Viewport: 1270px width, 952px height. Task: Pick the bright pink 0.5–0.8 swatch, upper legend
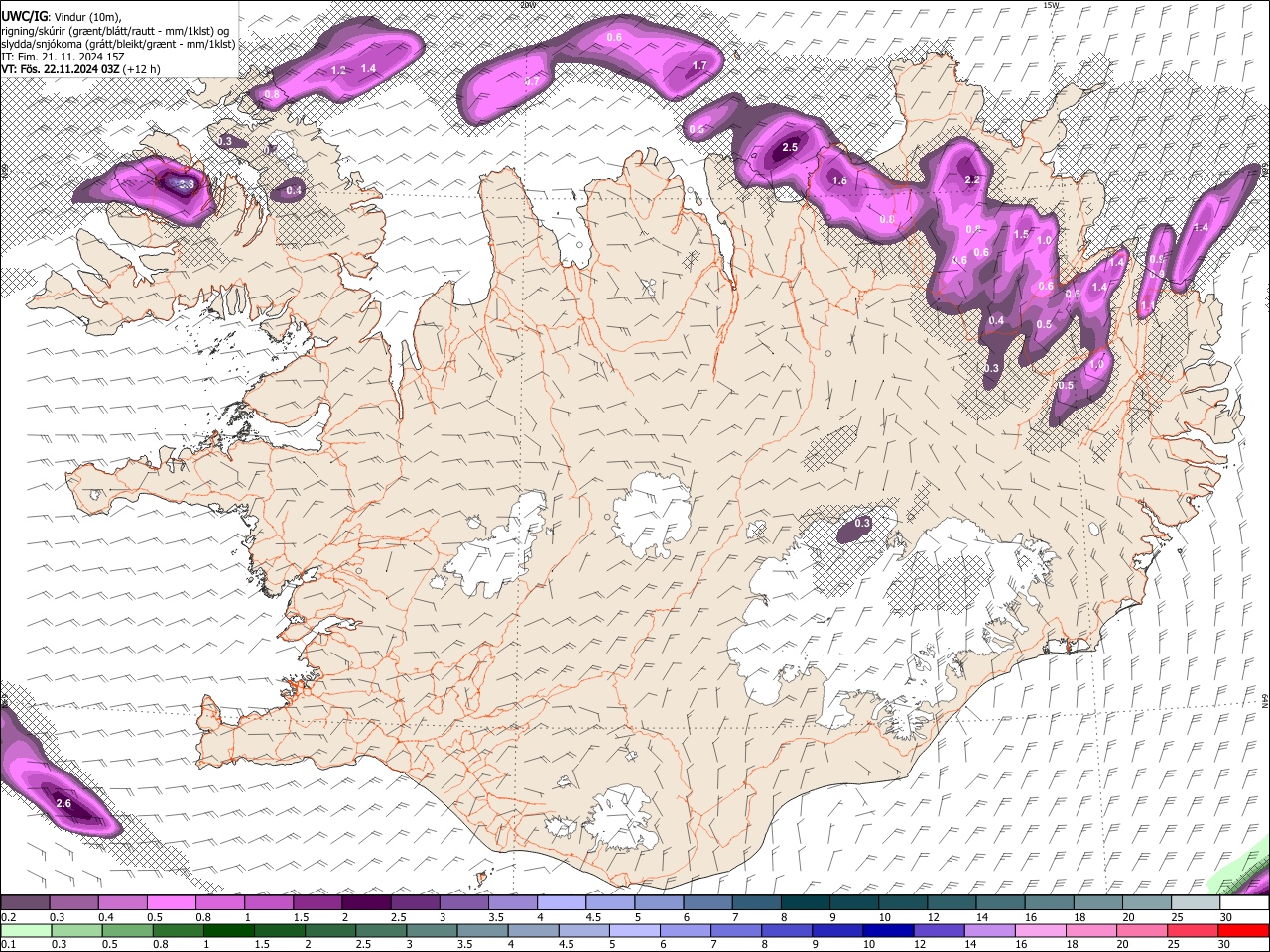coord(171,903)
